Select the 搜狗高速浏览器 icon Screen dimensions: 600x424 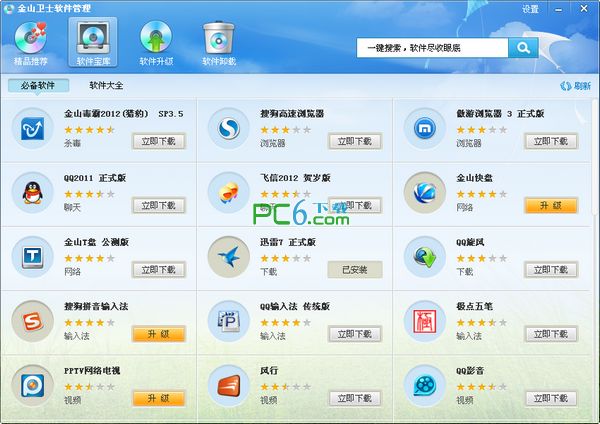point(229,128)
